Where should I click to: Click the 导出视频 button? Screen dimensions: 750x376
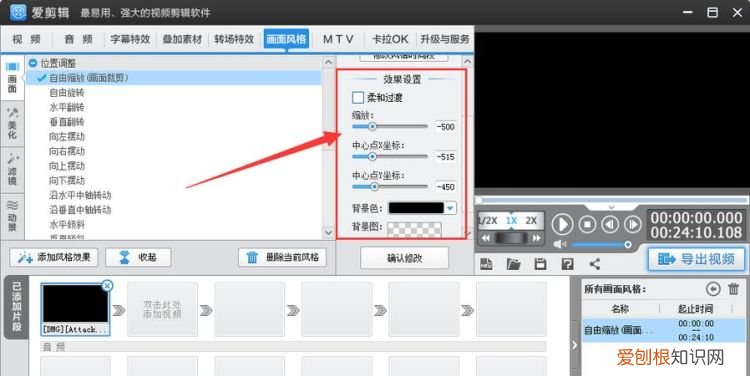697,259
